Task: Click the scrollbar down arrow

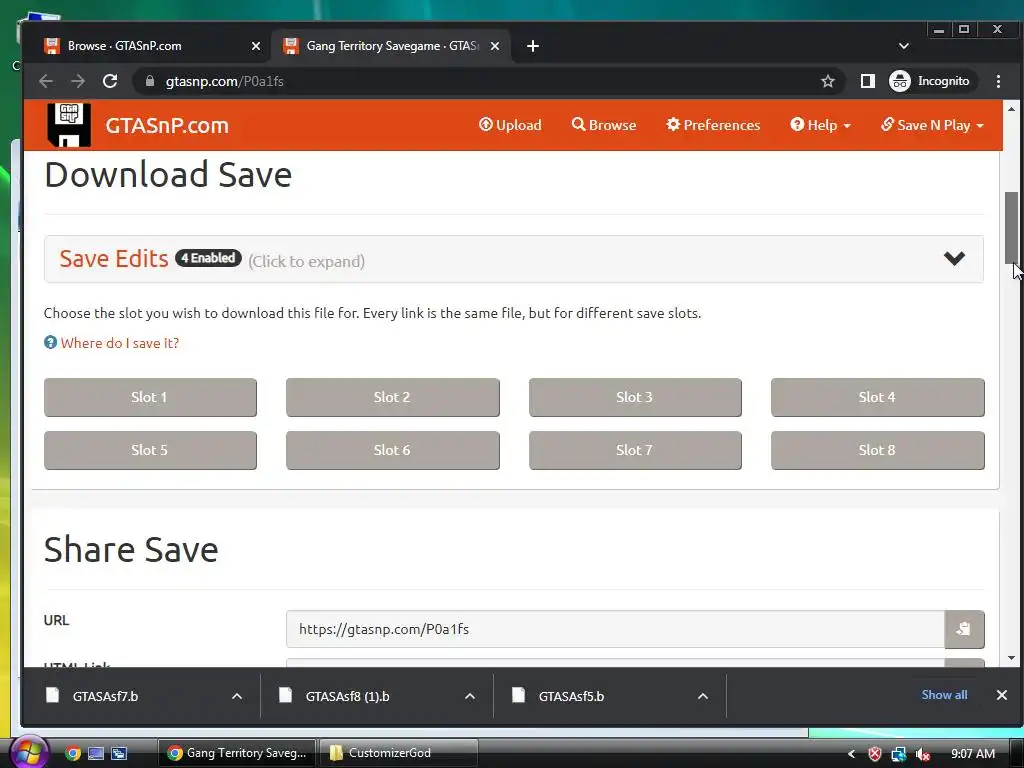Action: 1011,658
